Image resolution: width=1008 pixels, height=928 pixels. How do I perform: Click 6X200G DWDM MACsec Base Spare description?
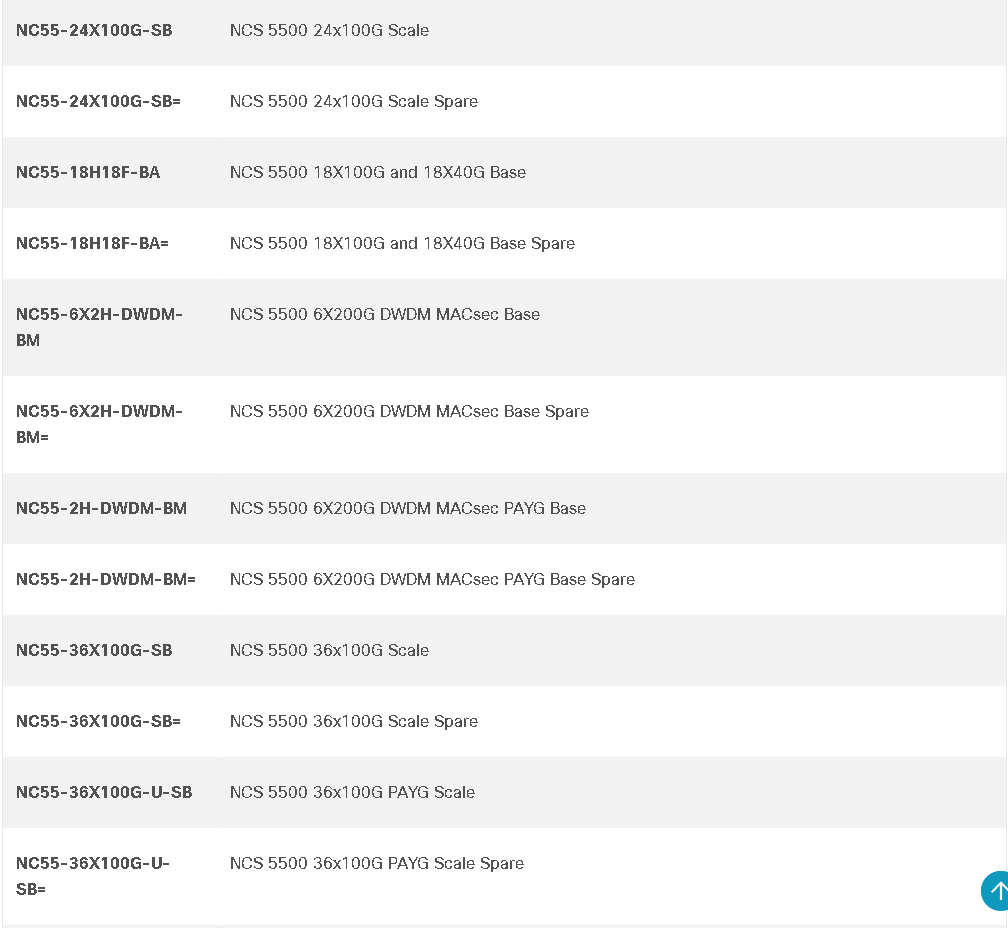coord(409,411)
